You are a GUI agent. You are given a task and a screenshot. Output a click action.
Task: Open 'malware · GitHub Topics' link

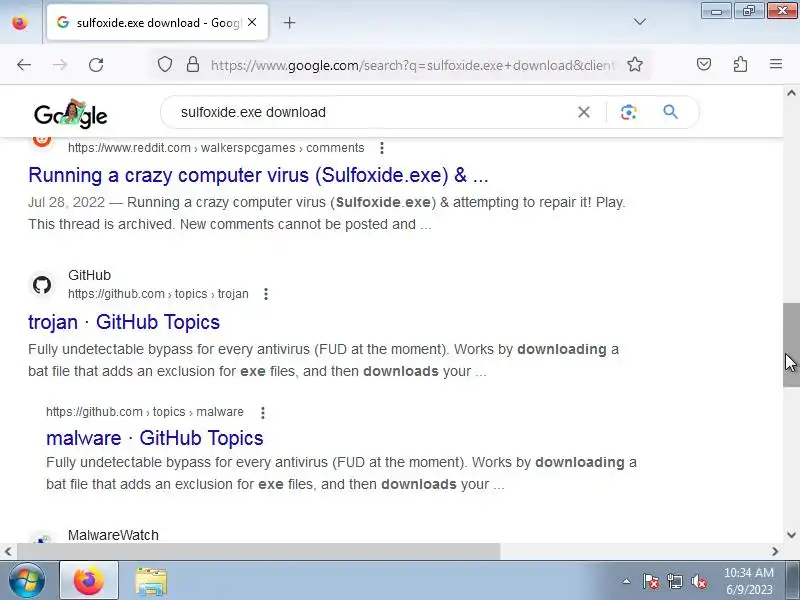(155, 438)
